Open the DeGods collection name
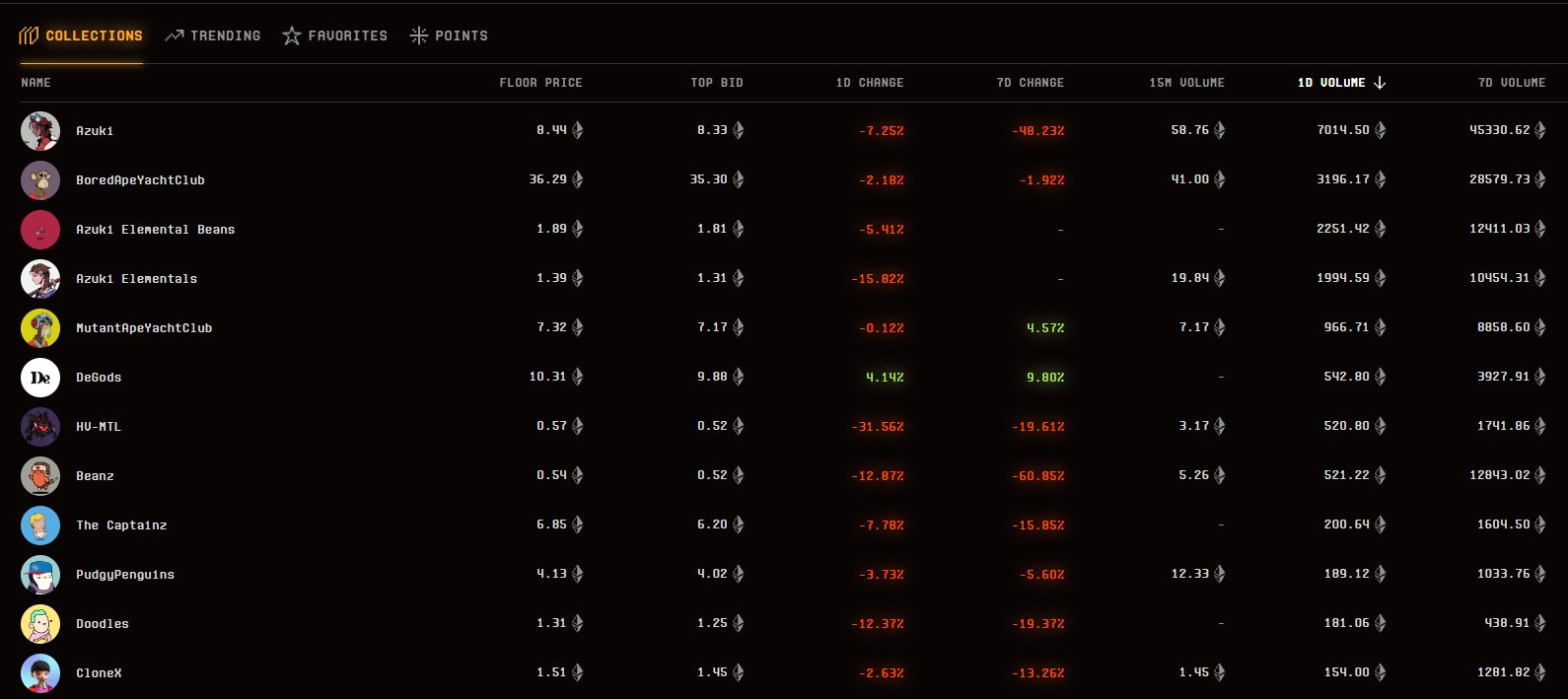 point(99,378)
